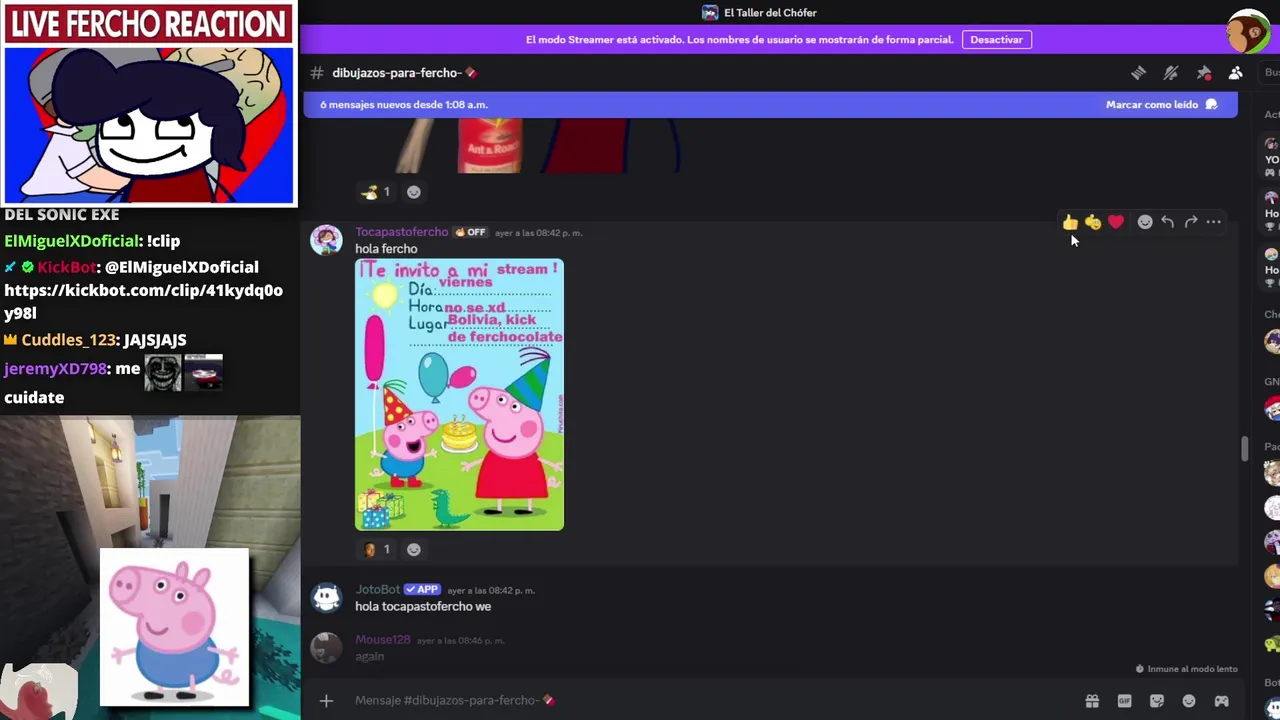React with the salute emoji on hover bar
1280x720 pixels.
tap(1093, 222)
